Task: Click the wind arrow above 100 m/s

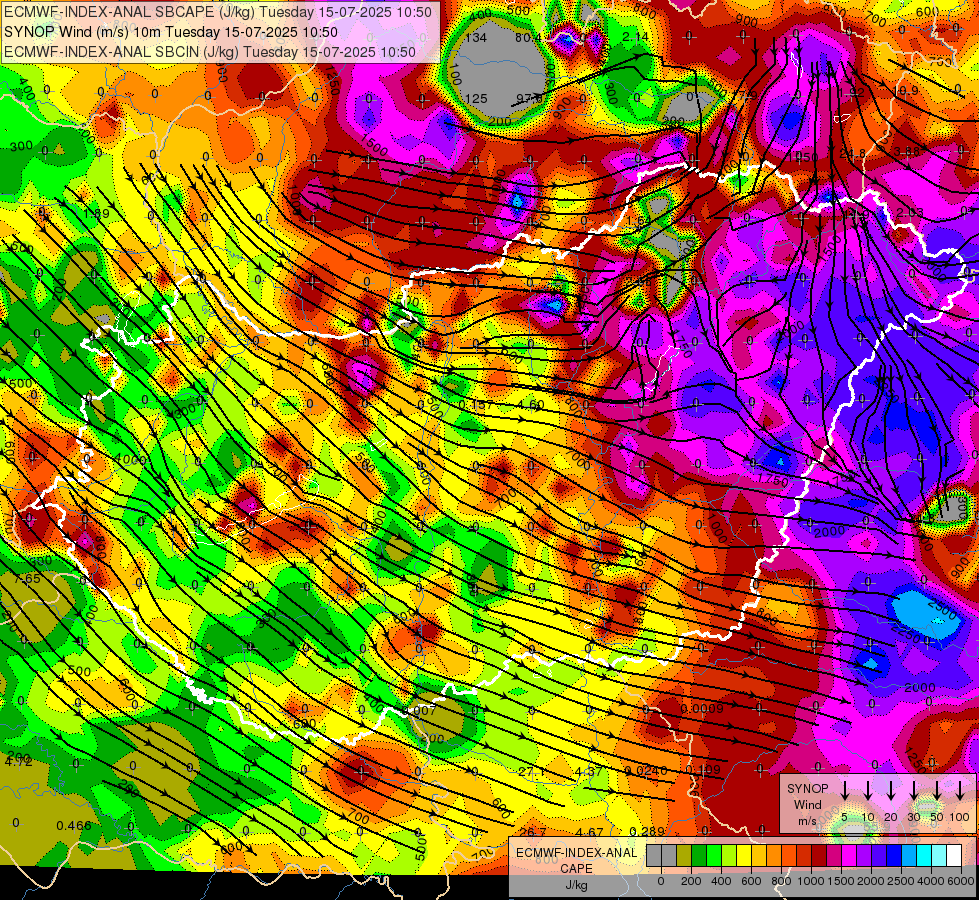Action: [x=960, y=791]
